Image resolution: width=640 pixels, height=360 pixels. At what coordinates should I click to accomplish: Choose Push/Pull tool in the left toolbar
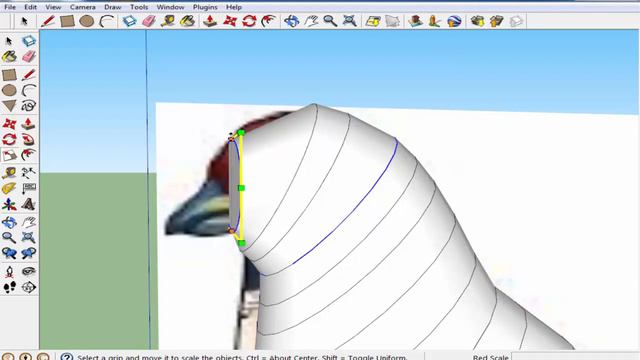point(29,124)
